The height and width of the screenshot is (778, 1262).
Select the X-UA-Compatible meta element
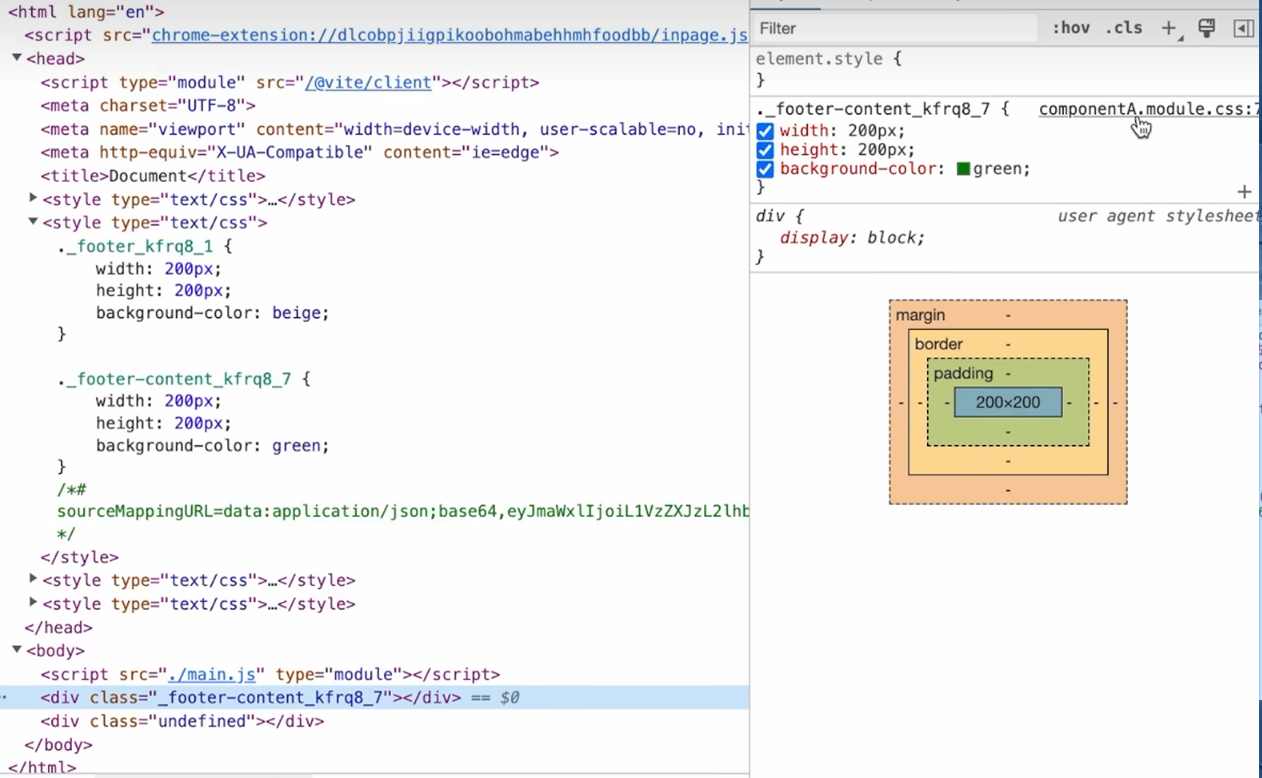pyautogui.click(x=299, y=152)
